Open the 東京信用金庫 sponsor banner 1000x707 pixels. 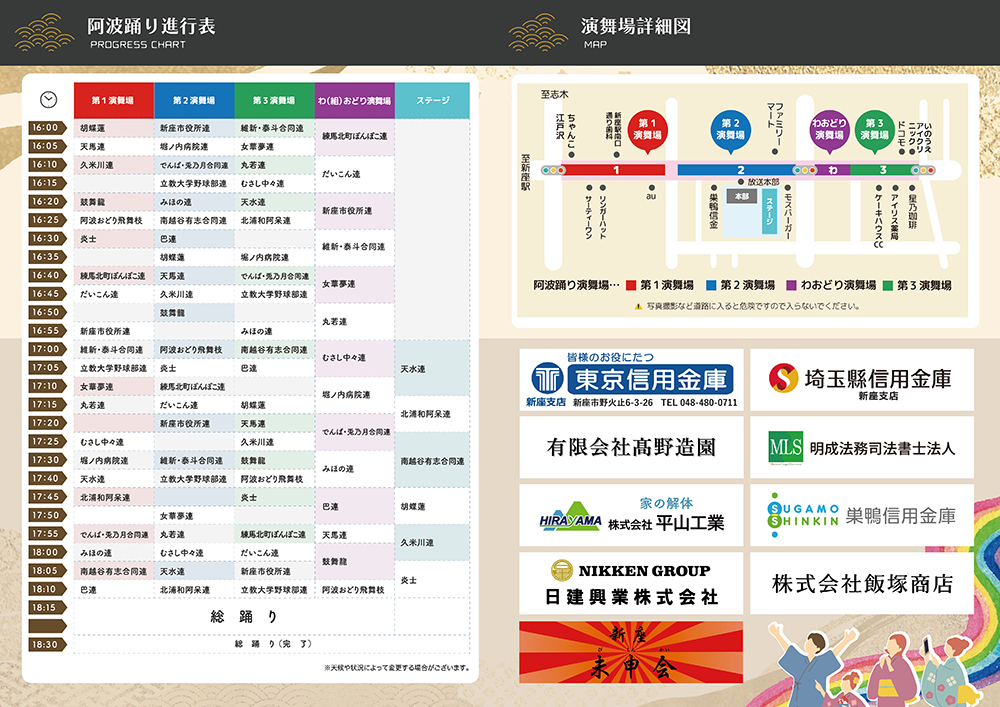click(631, 380)
